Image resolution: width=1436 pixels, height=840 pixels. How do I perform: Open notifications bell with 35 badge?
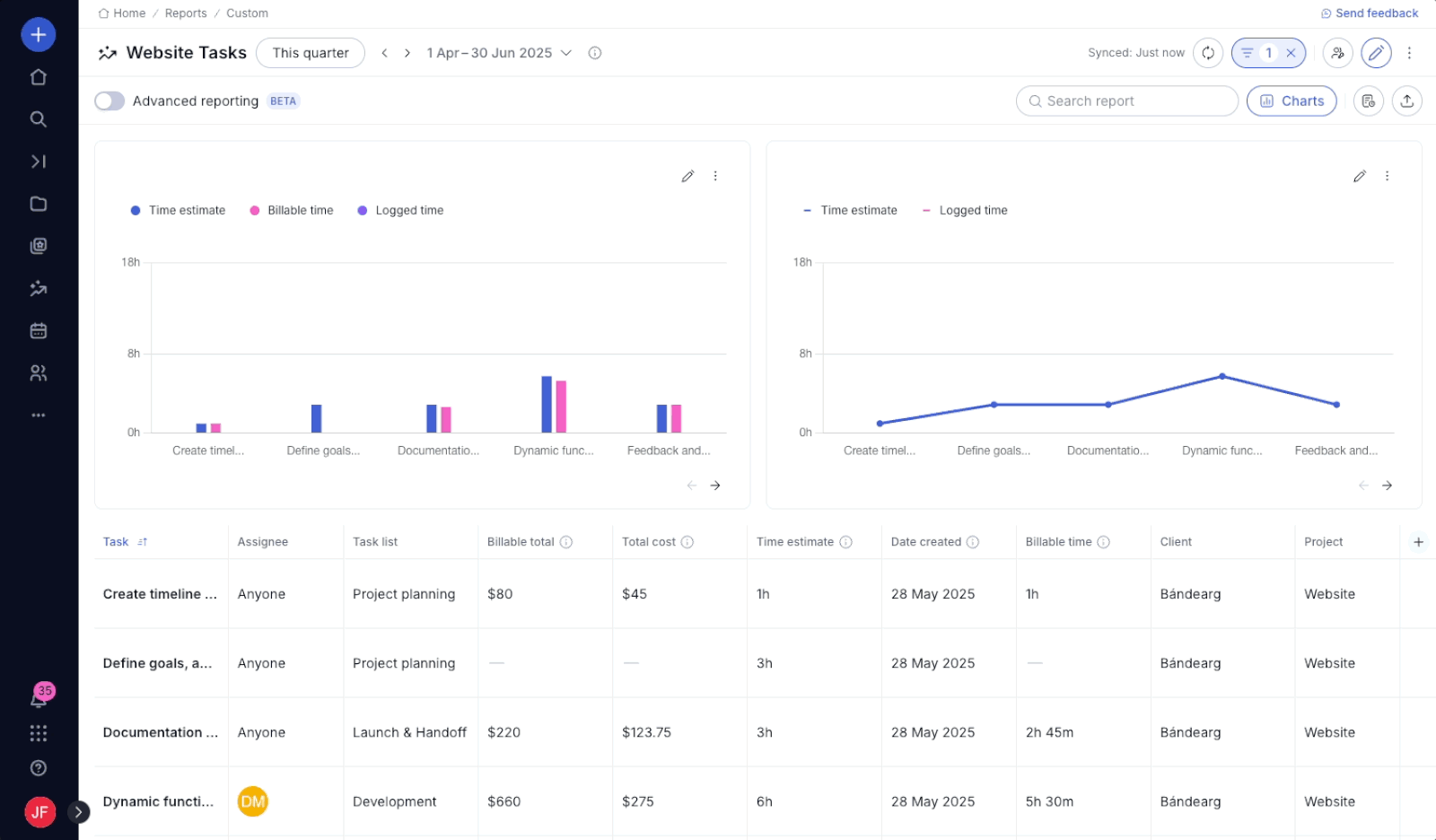[x=39, y=699]
